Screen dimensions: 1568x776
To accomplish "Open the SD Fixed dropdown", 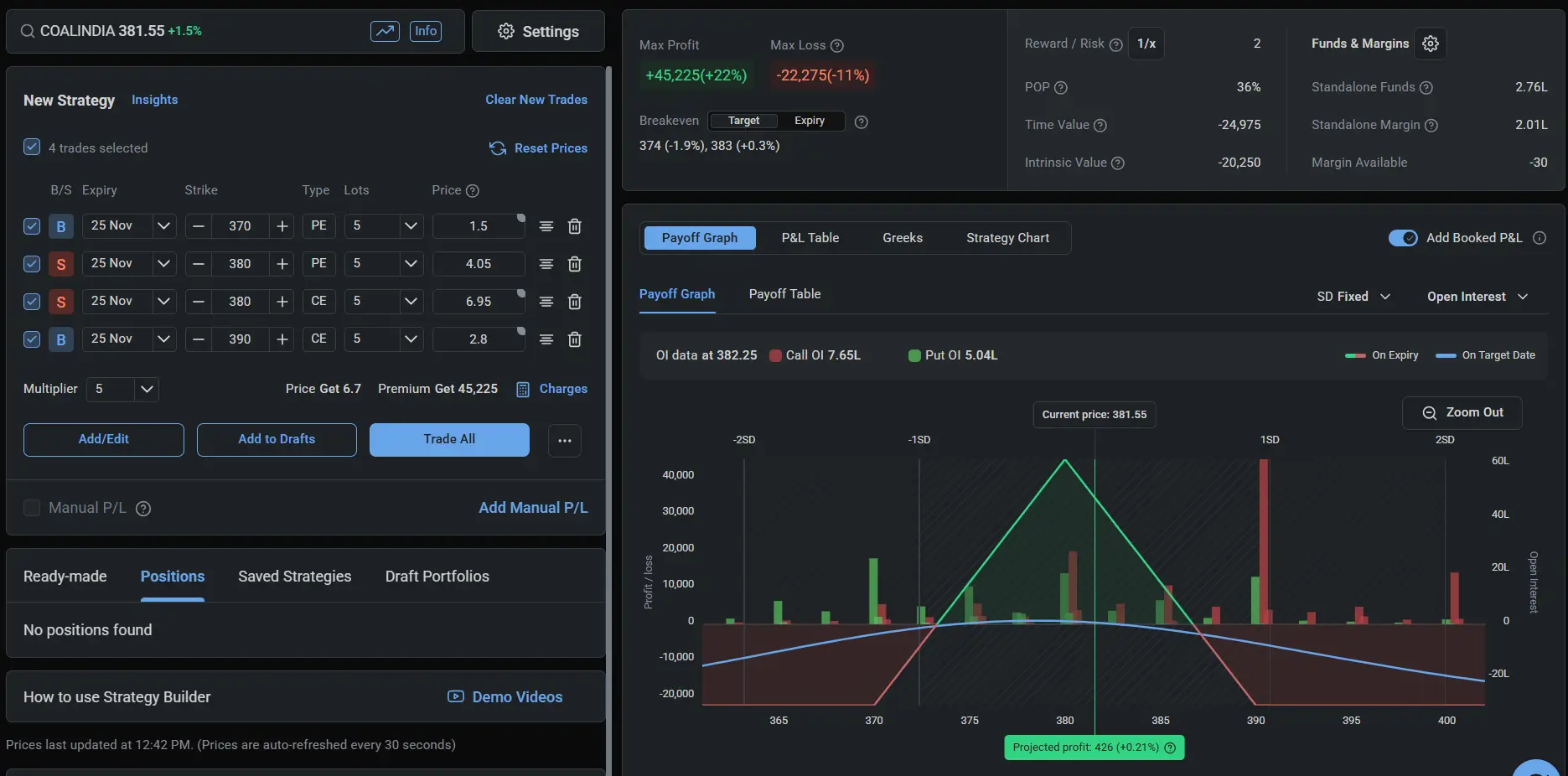I will point(1353,297).
